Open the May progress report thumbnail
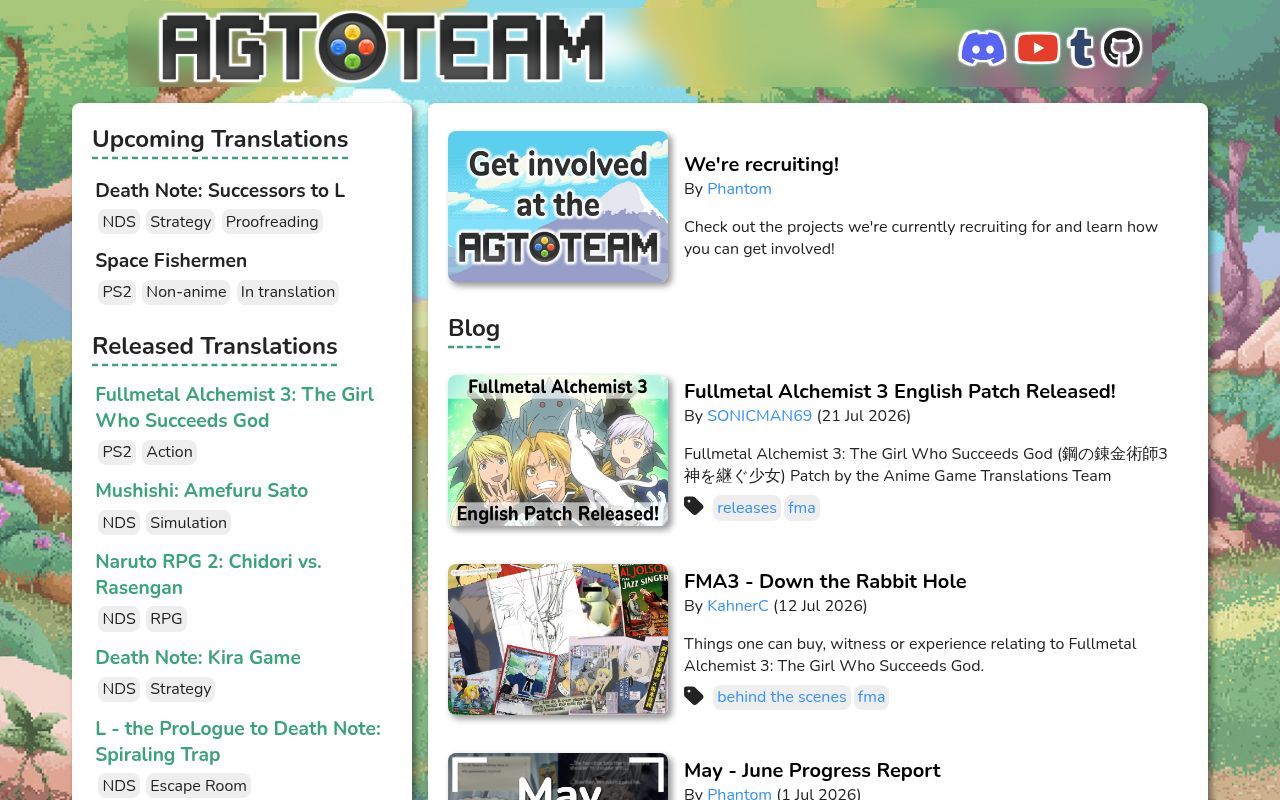1280x800 pixels. click(x=558, y=777)
